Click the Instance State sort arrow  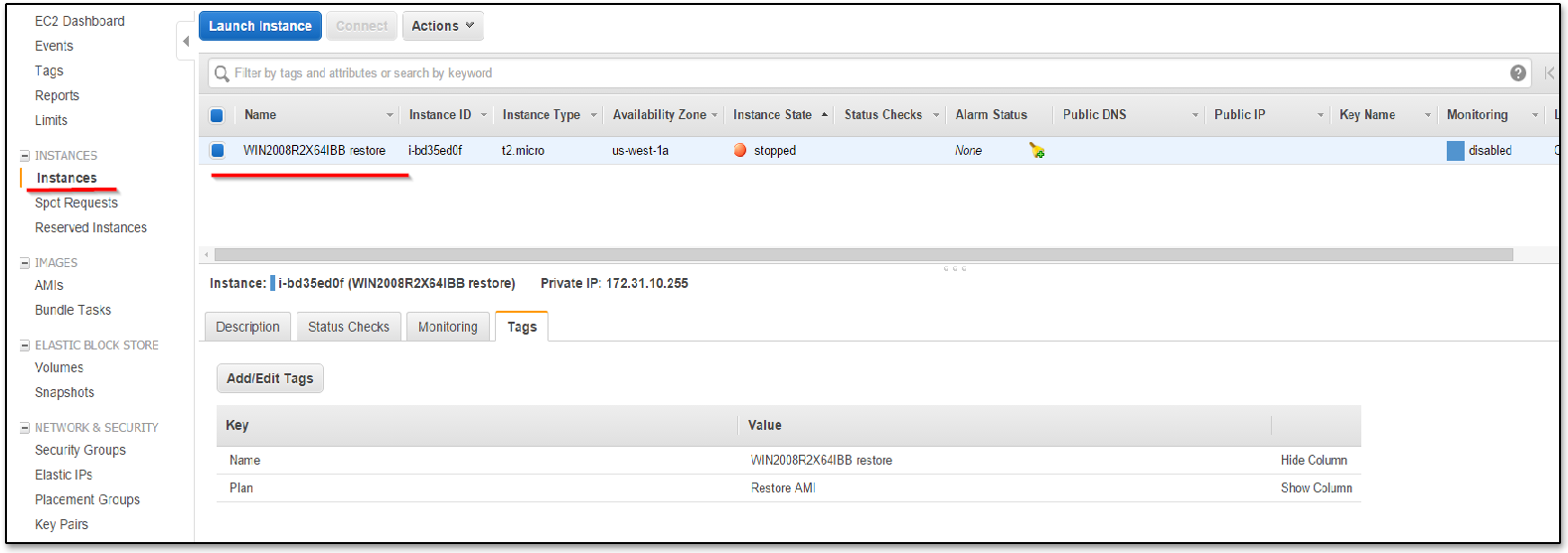(824, 115)
